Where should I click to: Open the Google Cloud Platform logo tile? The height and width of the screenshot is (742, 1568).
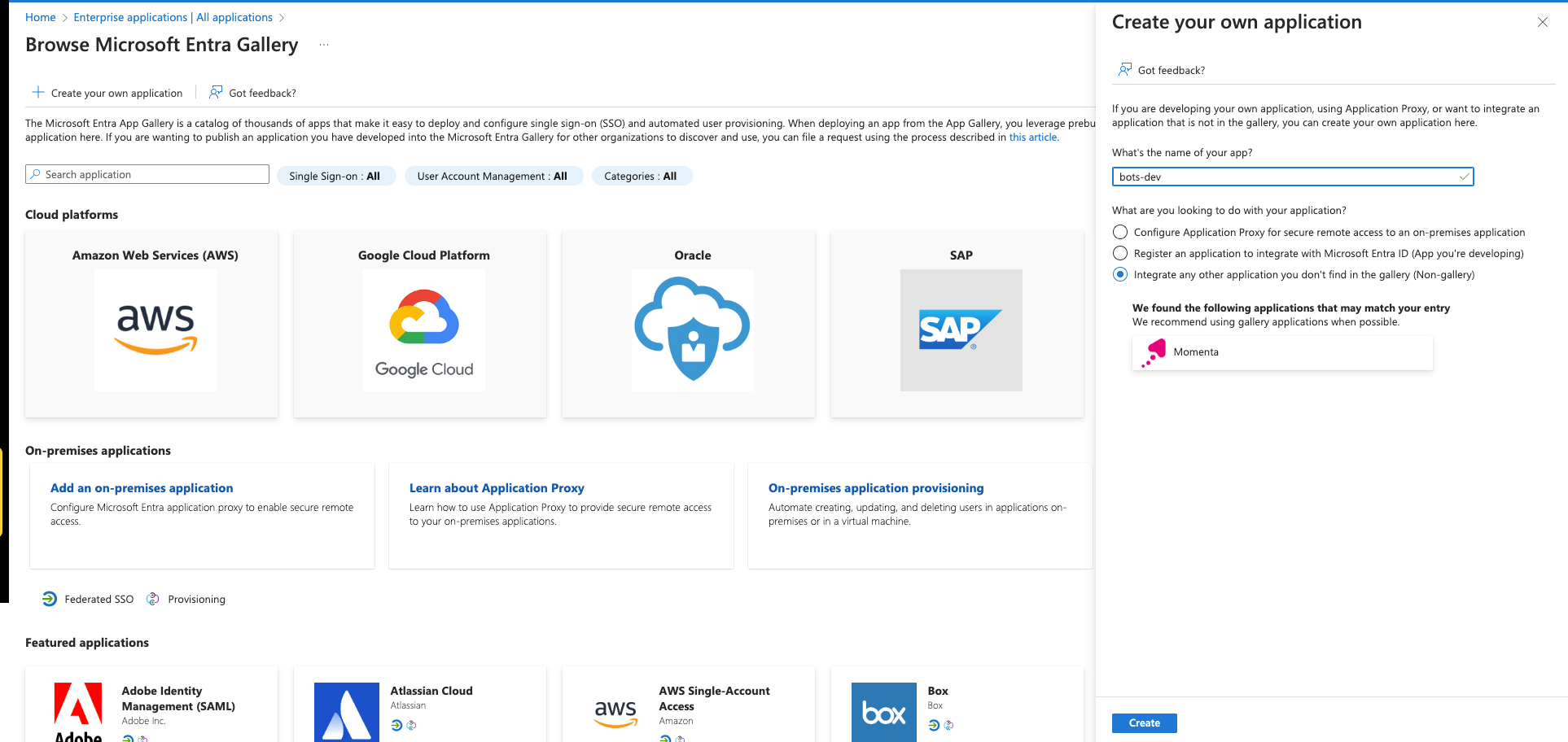coord(424,330)
